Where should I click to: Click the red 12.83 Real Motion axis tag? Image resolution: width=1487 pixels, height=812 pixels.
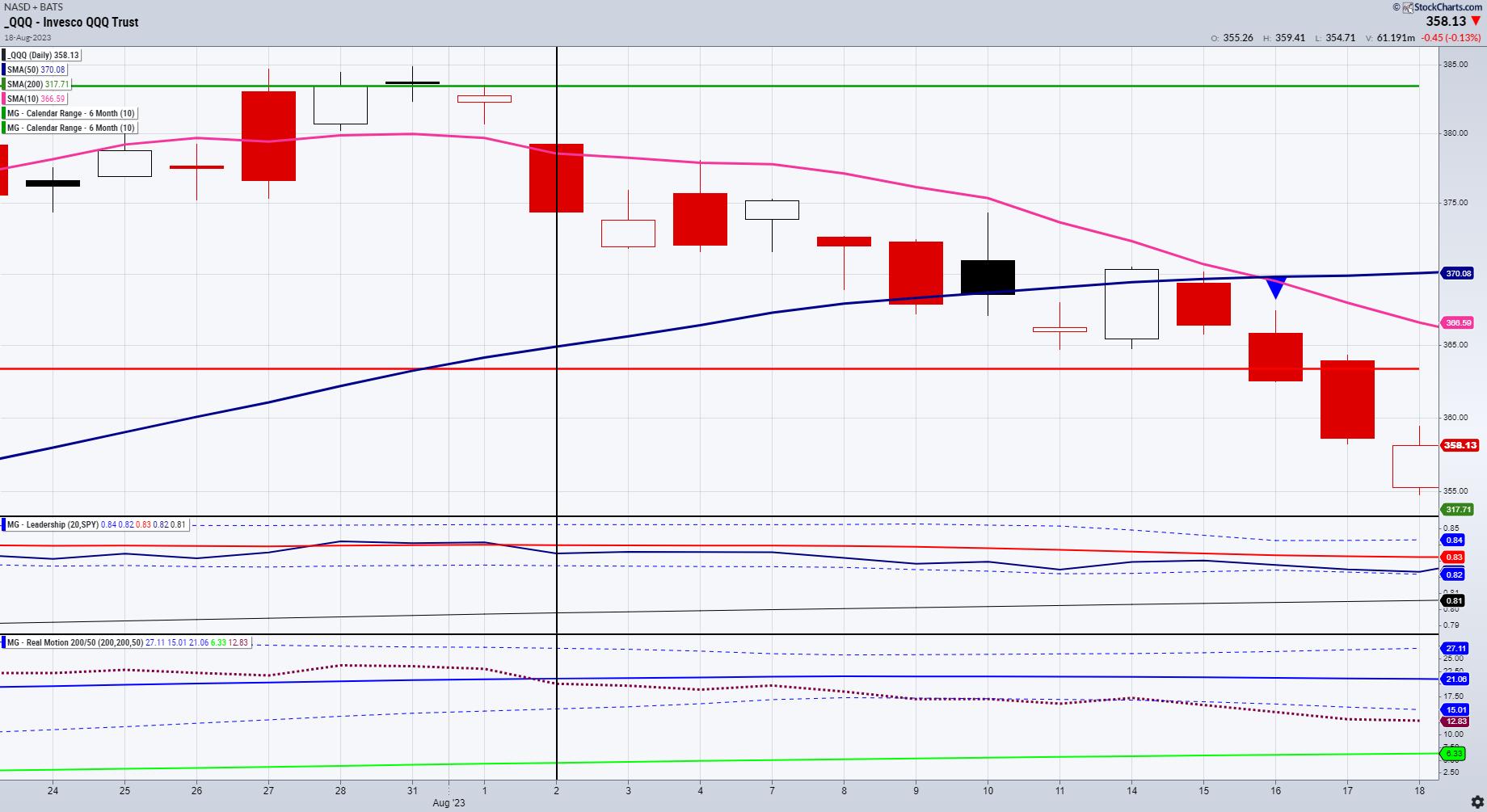1456,721
